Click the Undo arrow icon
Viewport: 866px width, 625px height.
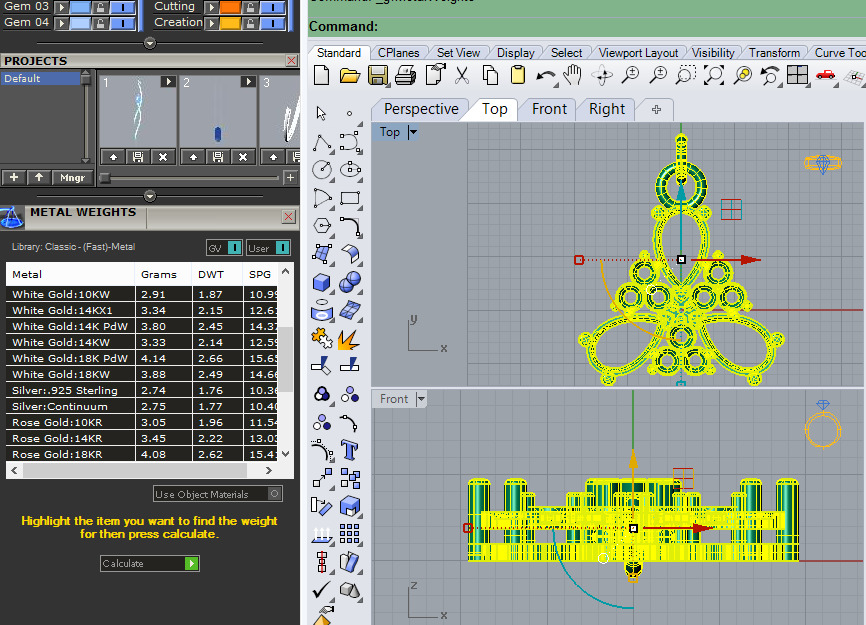(546, 76)
